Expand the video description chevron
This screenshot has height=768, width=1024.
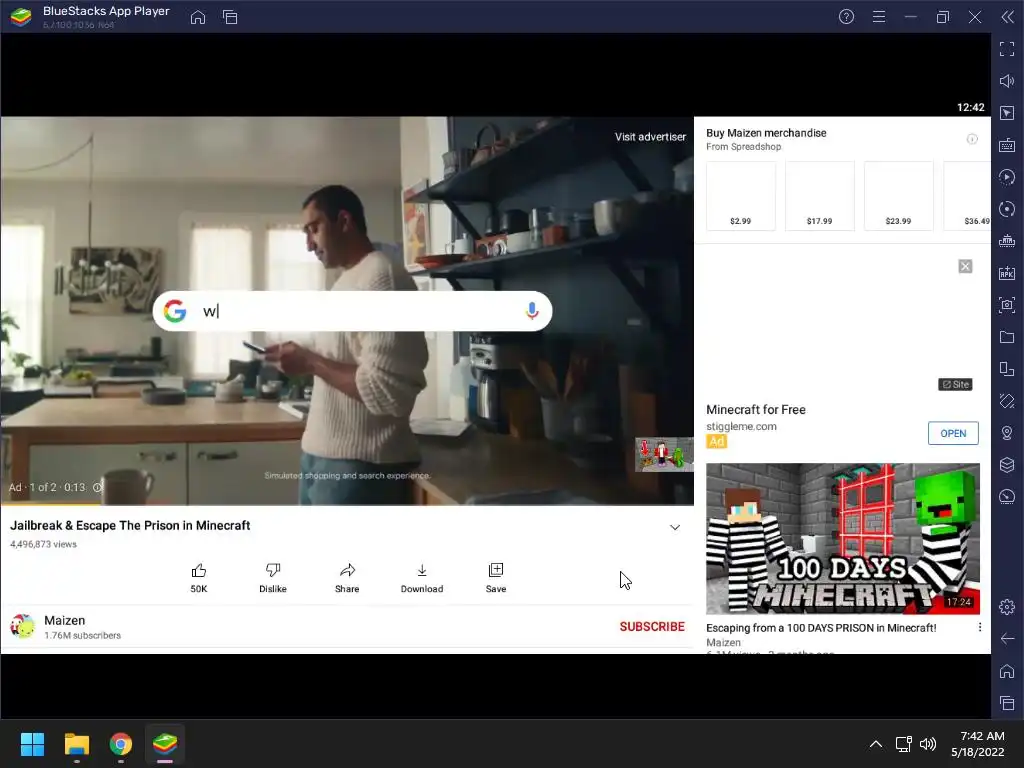point(675,528)
